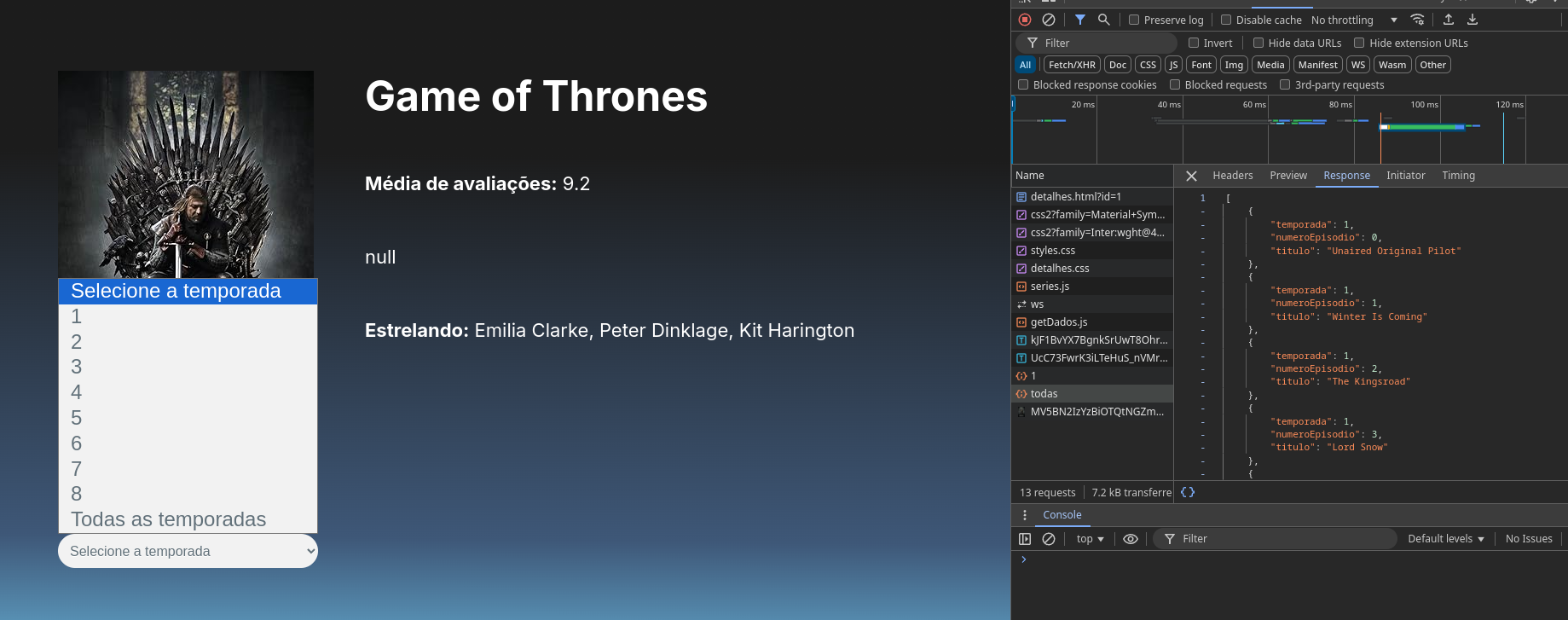Filter by Fetch/XHR requests
This screenshot has width=1568, height=620.
1072,65
